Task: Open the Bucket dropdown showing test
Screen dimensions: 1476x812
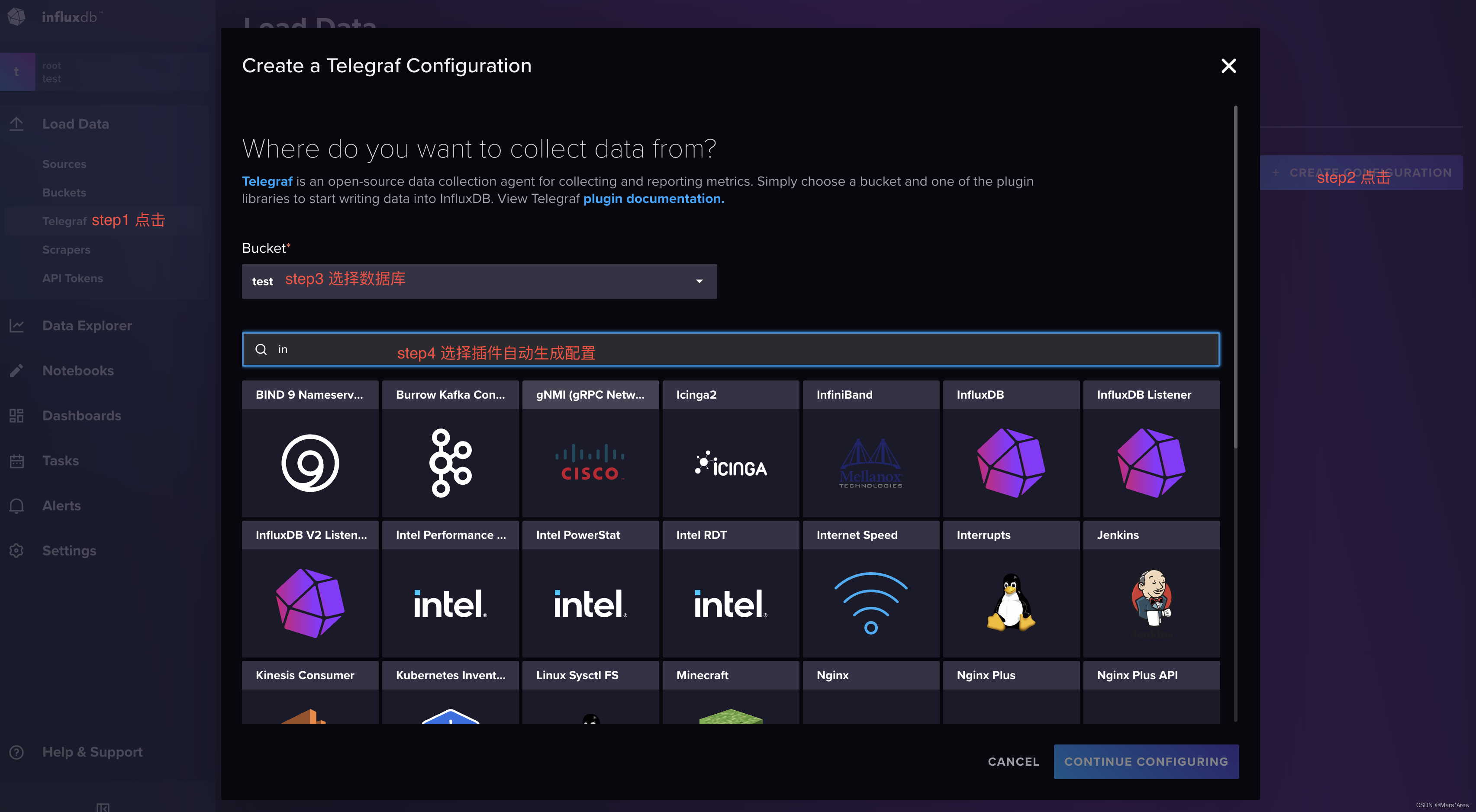Action: coord(479,281)
